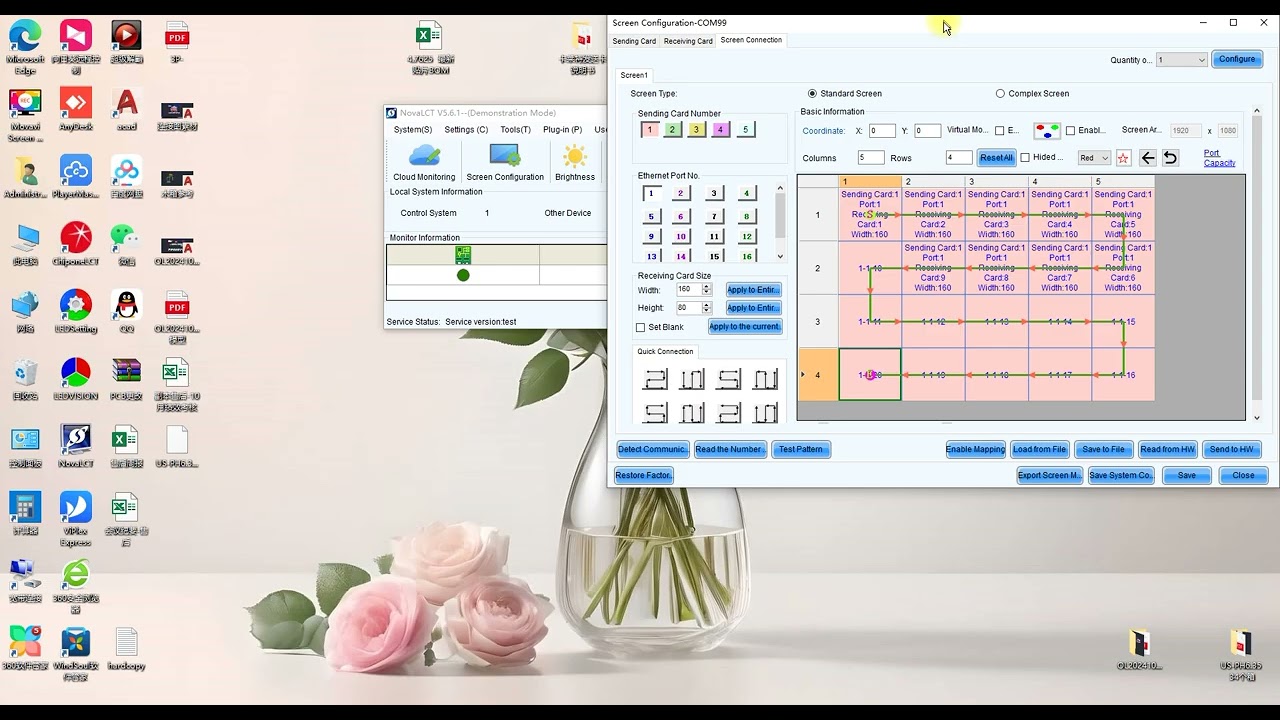The height and width of the screenshot is (720, 1280).
Task: Click the red-green-blue dots icon
Action: [1047, 131]
